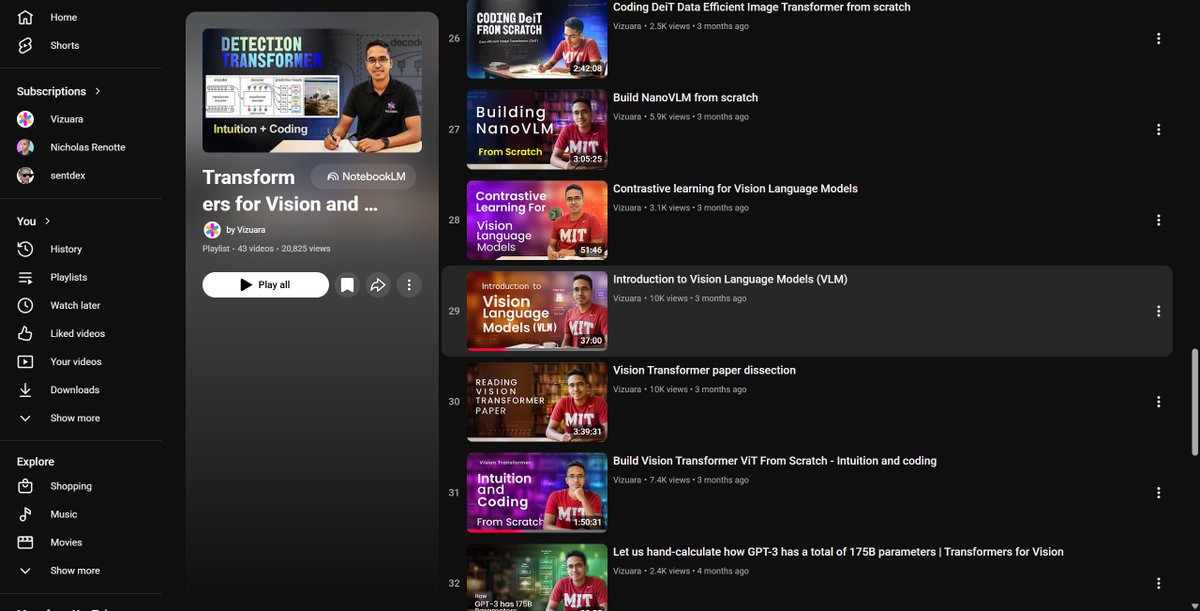Open options for GPT-3 175B parameters video
Viewport: 1200px width, 611px height.
1158,584
